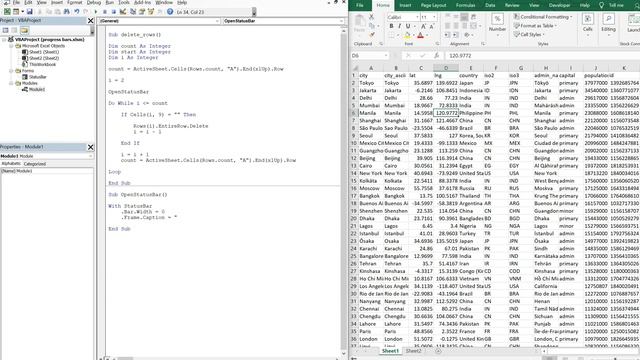This screenshot has width=640, height=360.
Task: Click the Design Mode icon in VBA toolbar
Action: pyautogui.click(x=123, y=12)
